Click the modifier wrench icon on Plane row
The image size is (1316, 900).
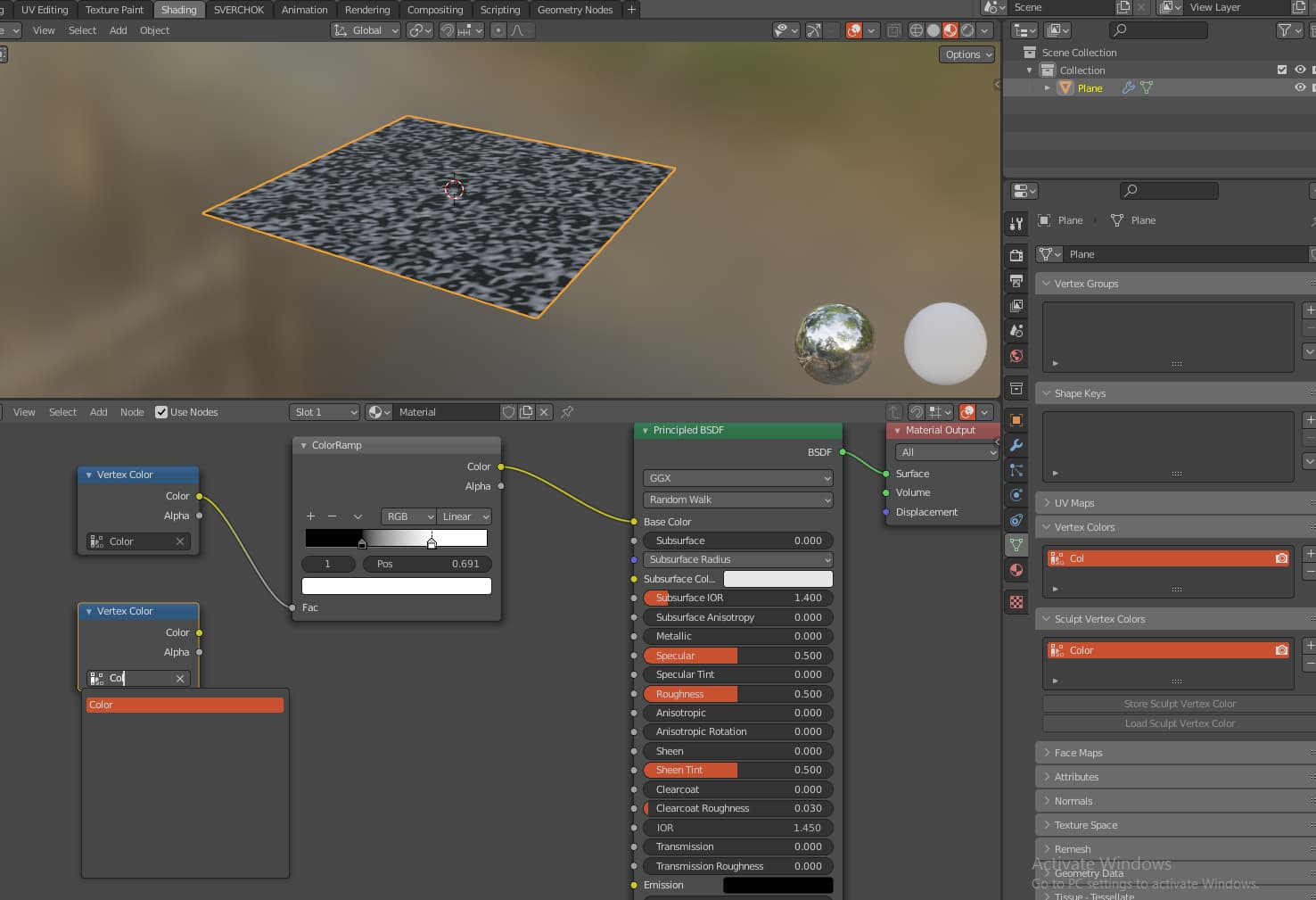pos(1129,87)
